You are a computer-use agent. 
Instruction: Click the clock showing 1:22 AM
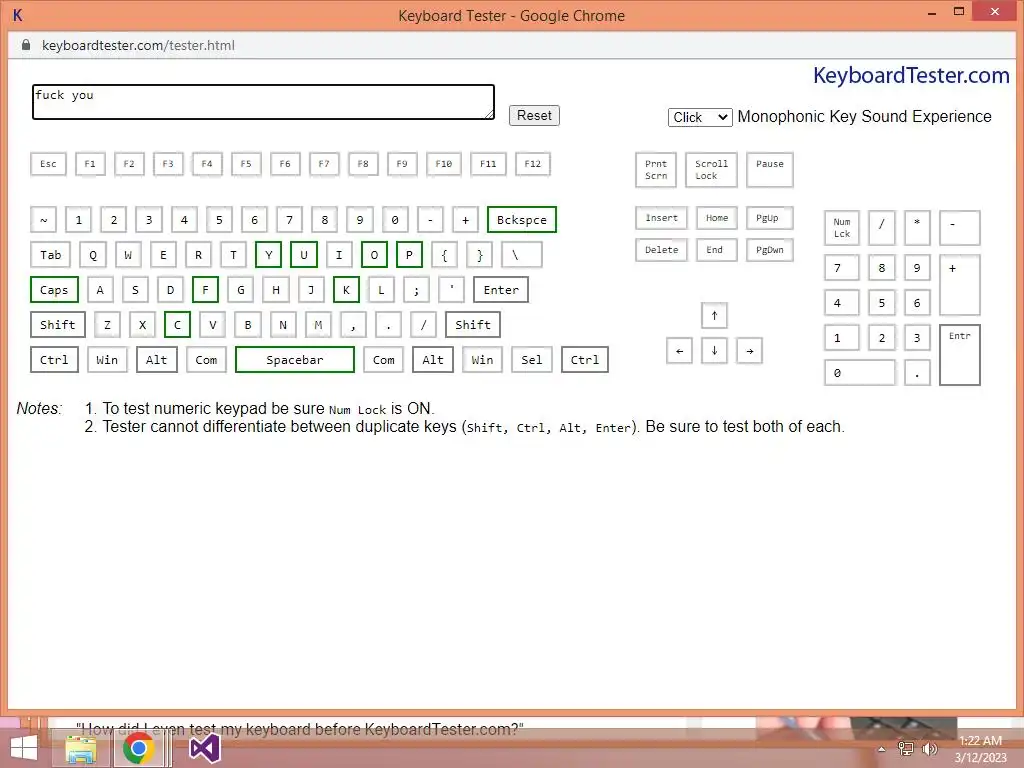pyautogui.click(x=980, y=741)
